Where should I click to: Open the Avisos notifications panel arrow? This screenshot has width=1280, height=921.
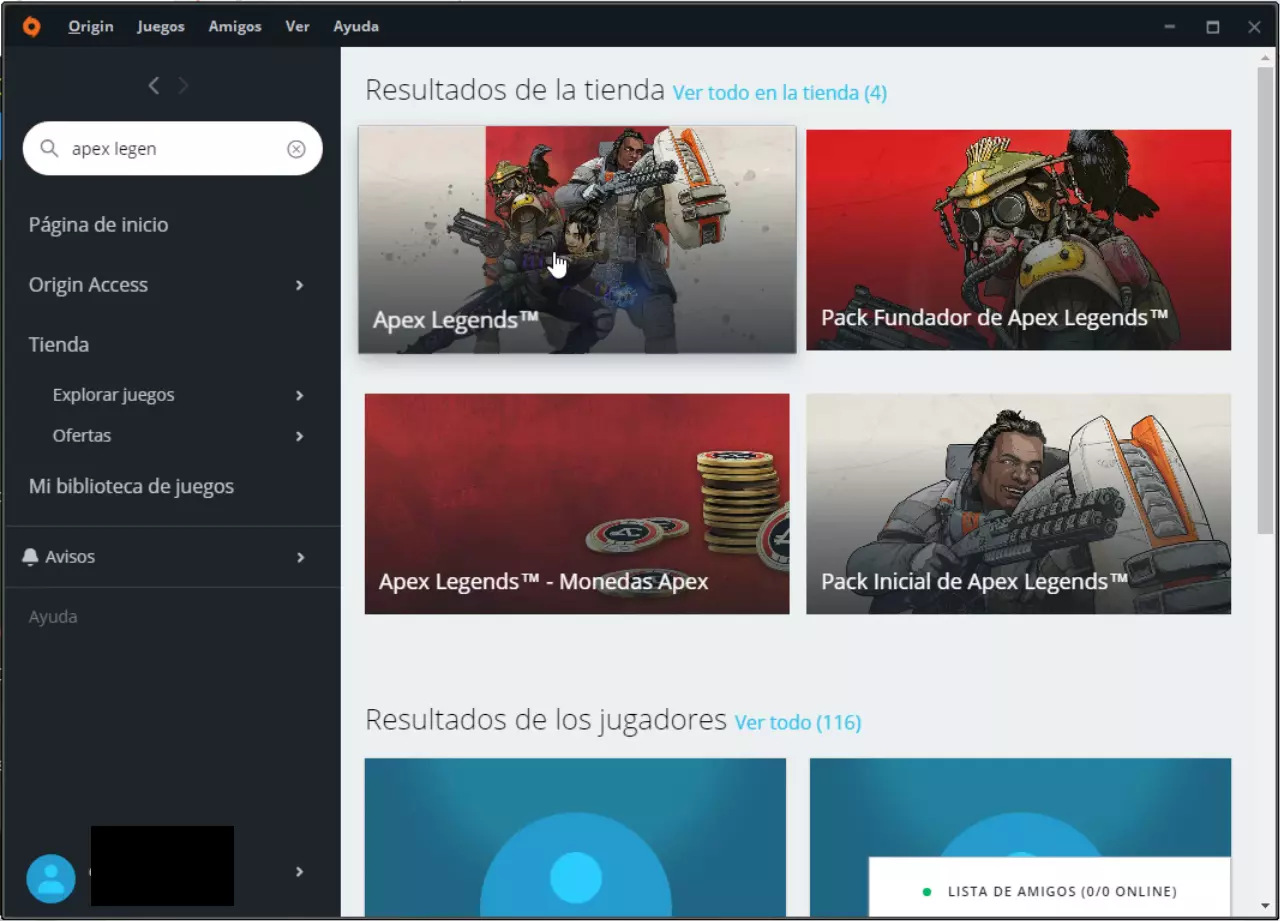(300, 557)
